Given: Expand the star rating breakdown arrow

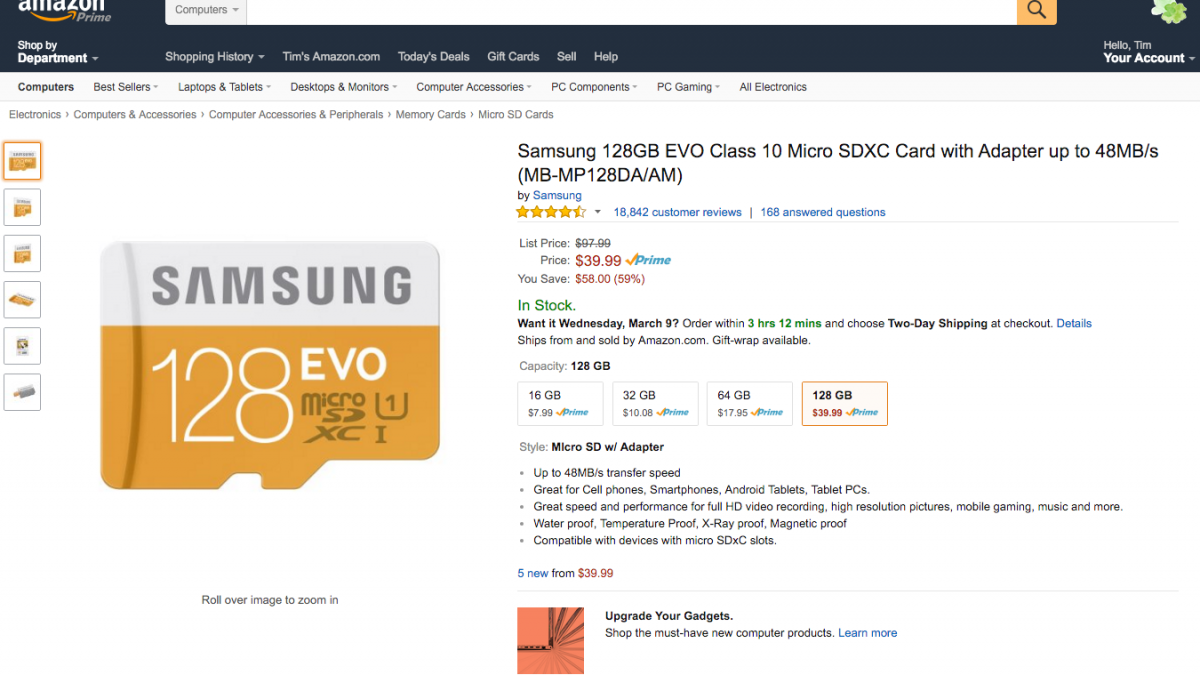Looking at the screenshot, I should 598,212.
